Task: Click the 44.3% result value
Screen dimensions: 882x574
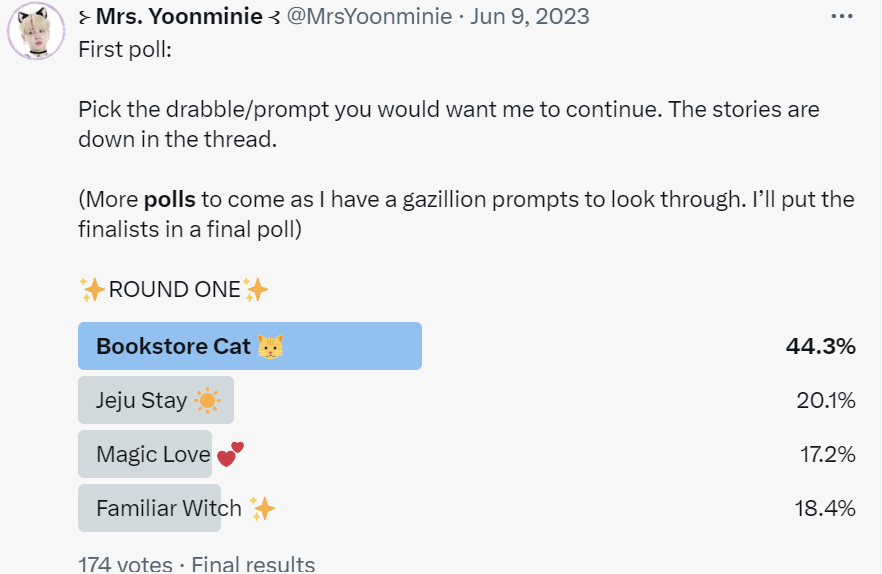Action: (821, 346)
